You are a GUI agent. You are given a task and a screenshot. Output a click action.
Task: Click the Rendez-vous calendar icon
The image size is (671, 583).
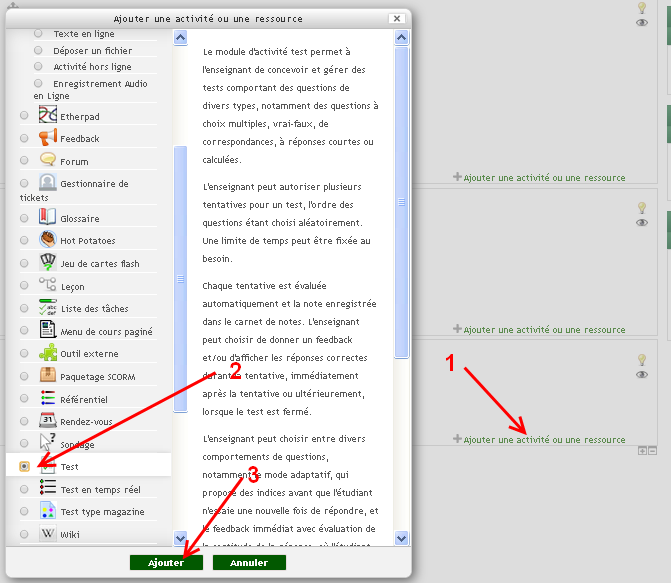[48, 420]
